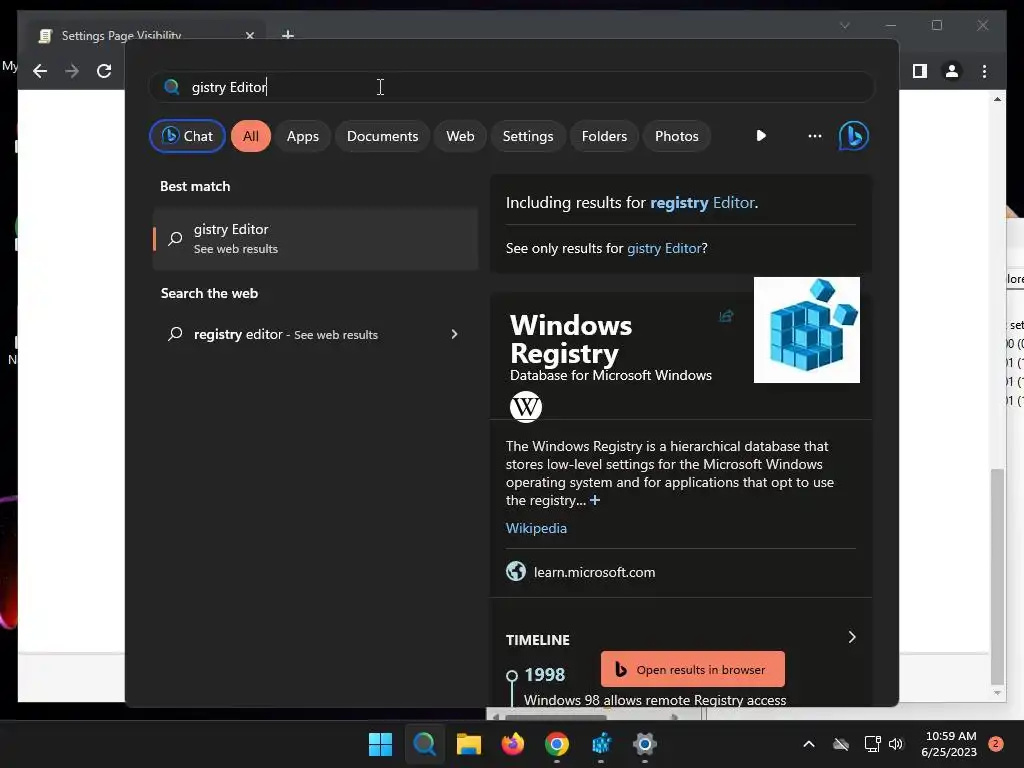Click the 1998 timeline marker
Image resolution: width=1024 pixels, height=768 pixels.
[x=512, y=676]
